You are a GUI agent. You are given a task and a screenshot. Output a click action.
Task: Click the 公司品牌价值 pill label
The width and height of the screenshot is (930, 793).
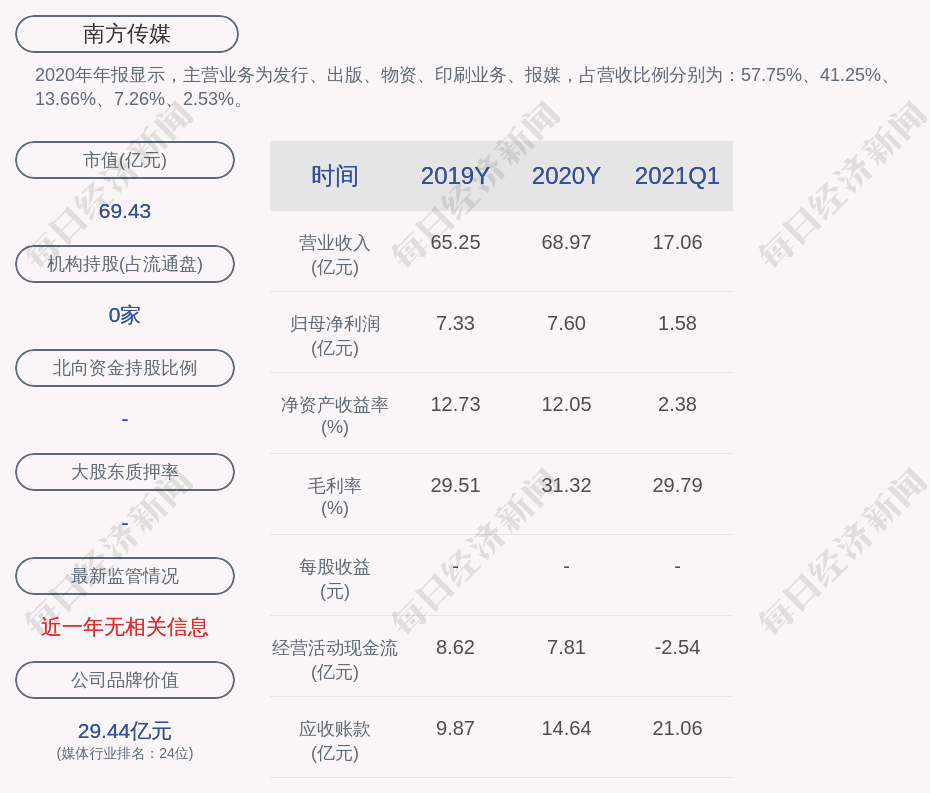point(125,680)
